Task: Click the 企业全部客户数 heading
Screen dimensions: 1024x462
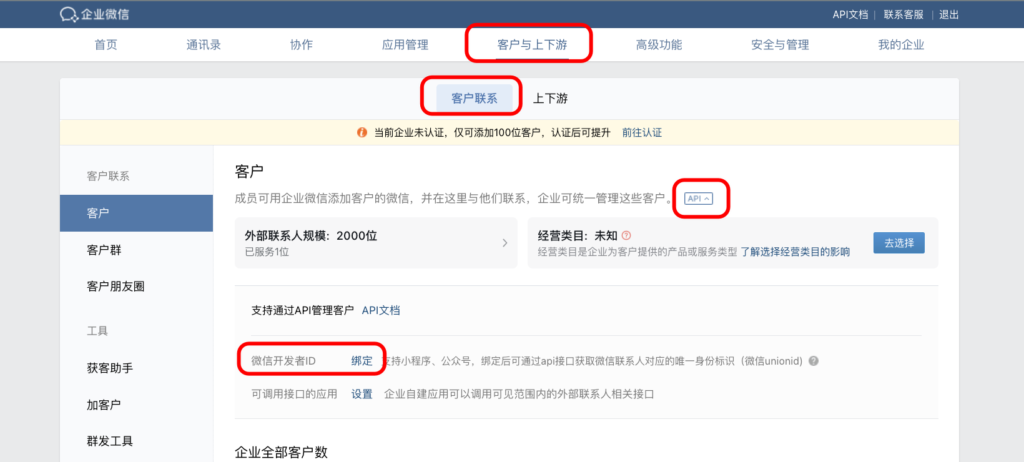Action: (x=281, y=452)
